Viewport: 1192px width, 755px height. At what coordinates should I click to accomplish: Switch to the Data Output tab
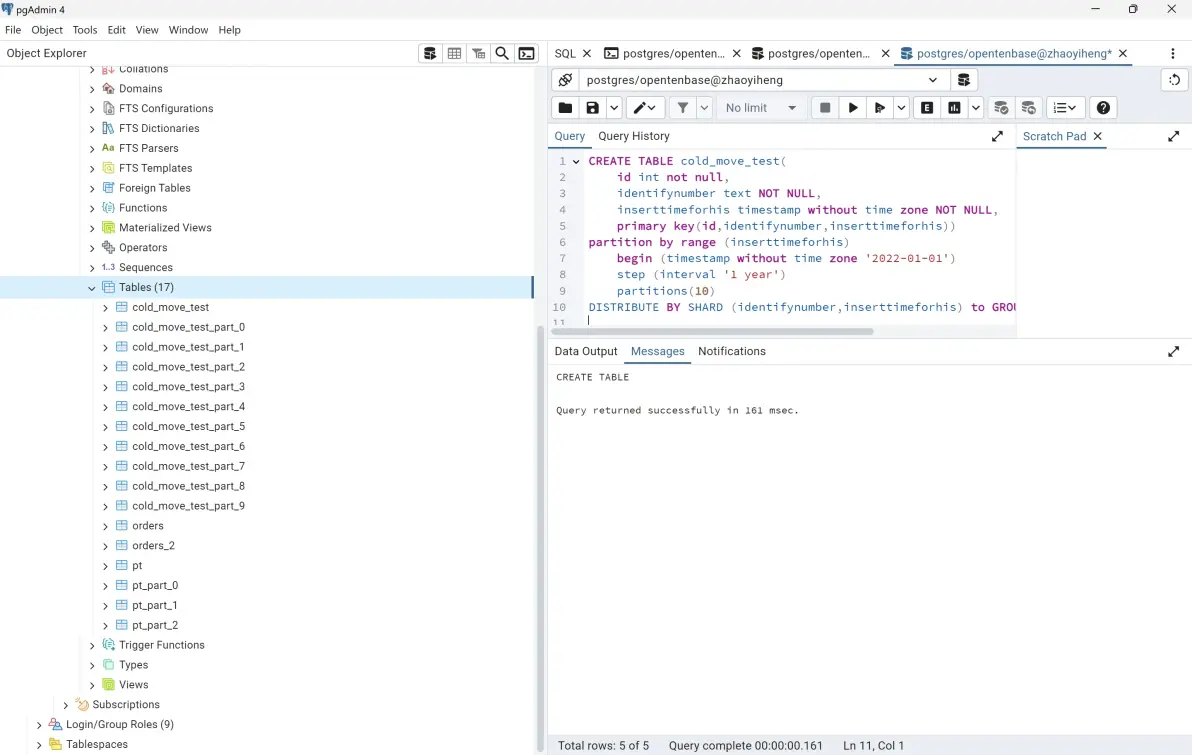pyautogui.click(x=585, y=351)
